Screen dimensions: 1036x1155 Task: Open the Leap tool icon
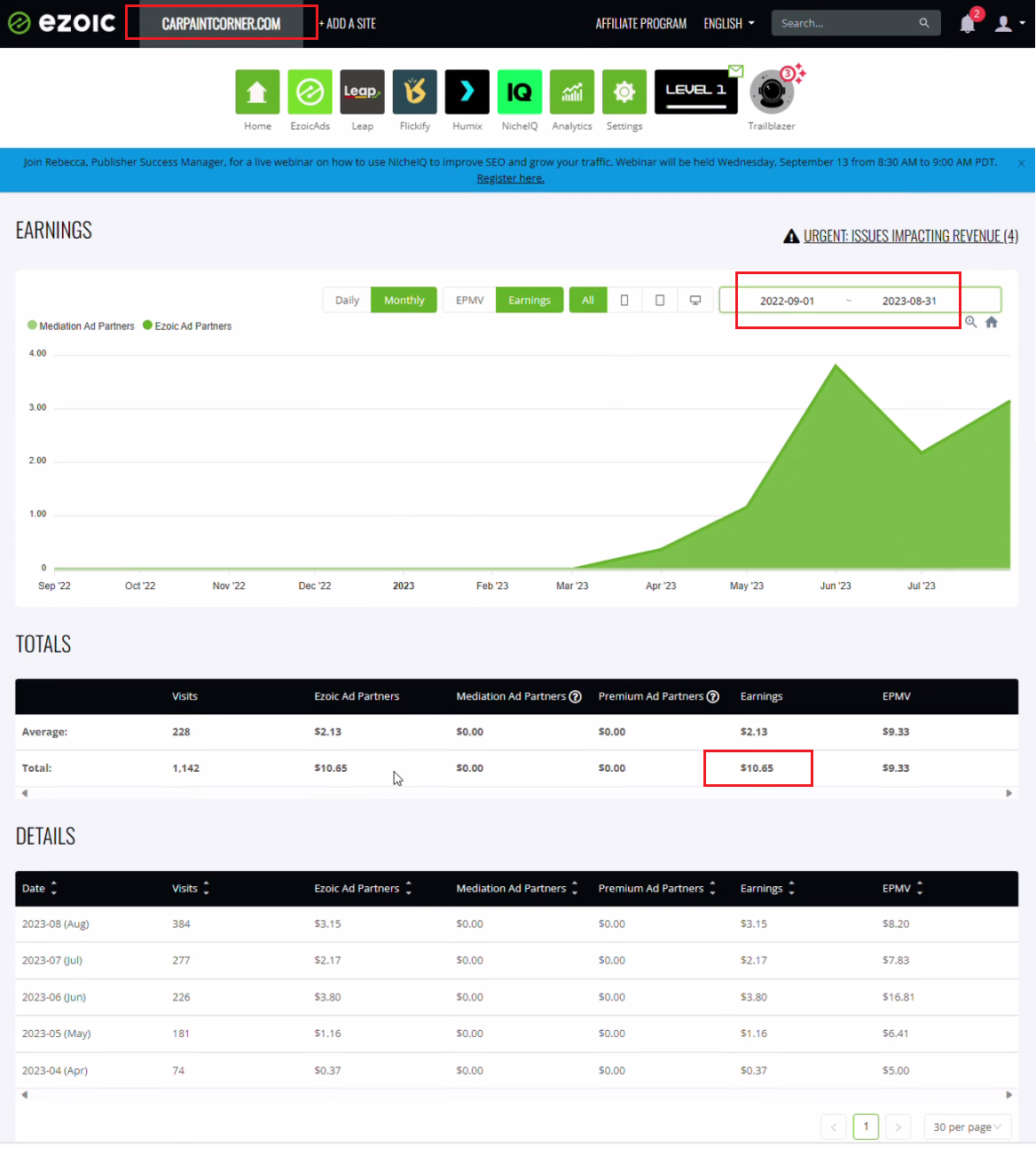point(362,92)
